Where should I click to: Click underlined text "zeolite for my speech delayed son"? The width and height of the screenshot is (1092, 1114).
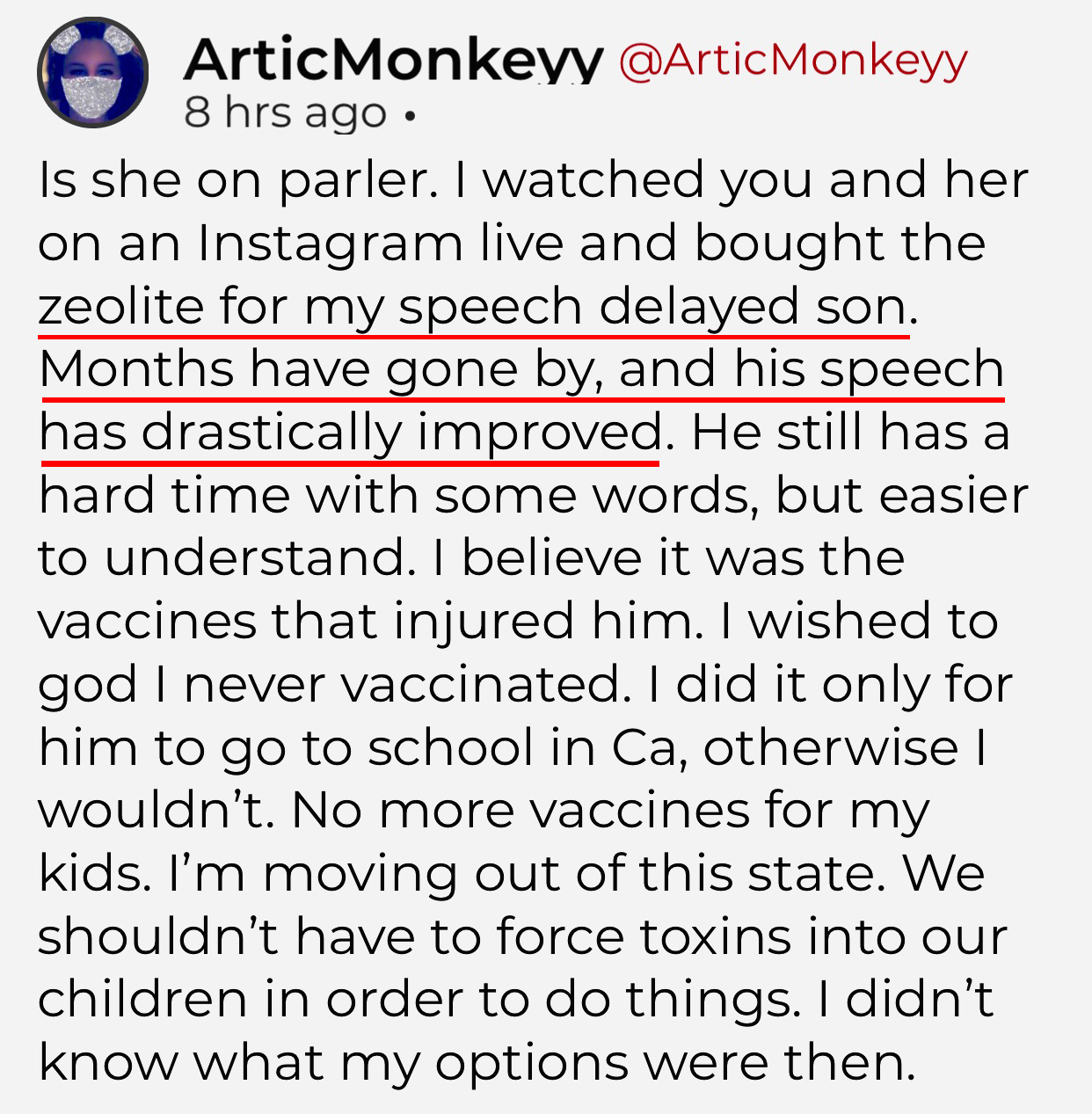(472, 308)
